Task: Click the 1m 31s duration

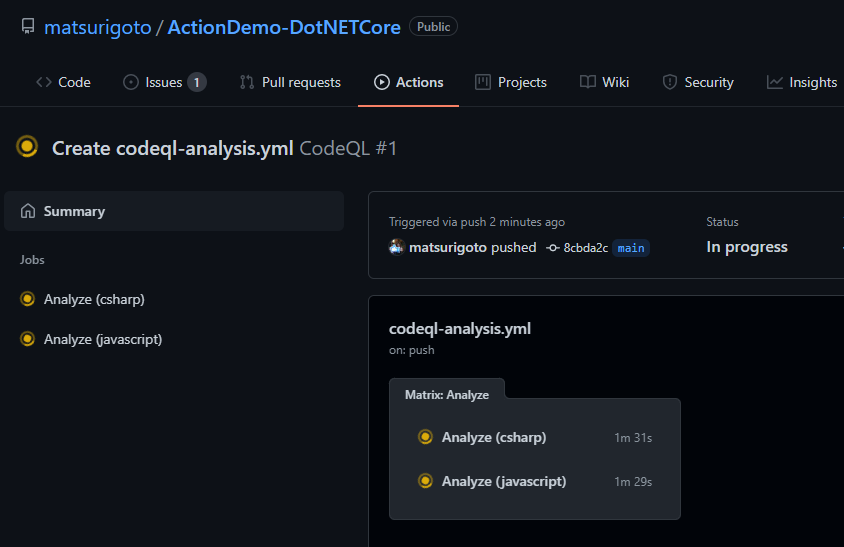Action: [633, 438]
